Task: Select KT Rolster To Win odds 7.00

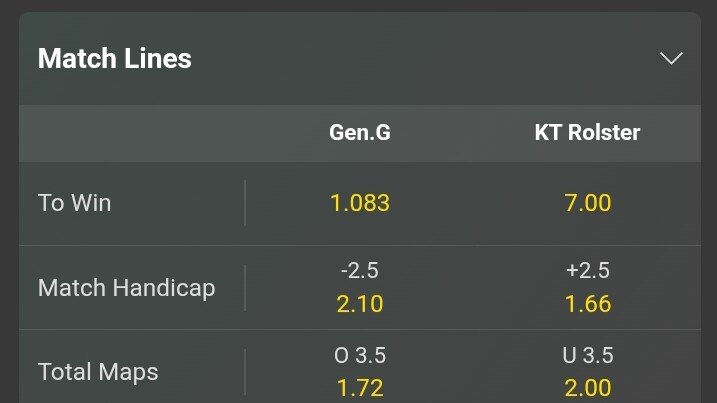Action: pos(587,203)
